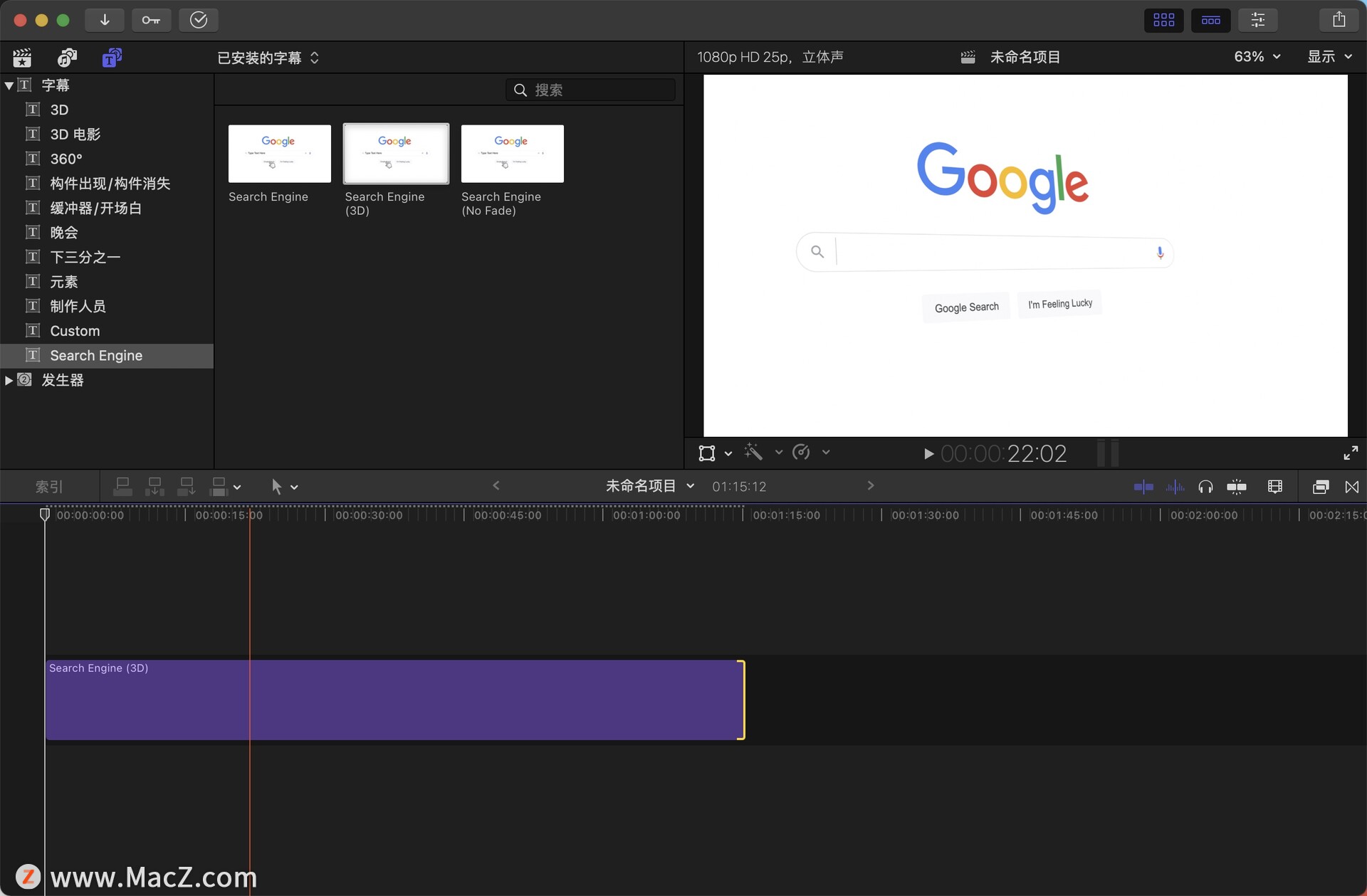The image size is (1367, 896).
Task: Play the project in the viewer
Action: point(928,454)
